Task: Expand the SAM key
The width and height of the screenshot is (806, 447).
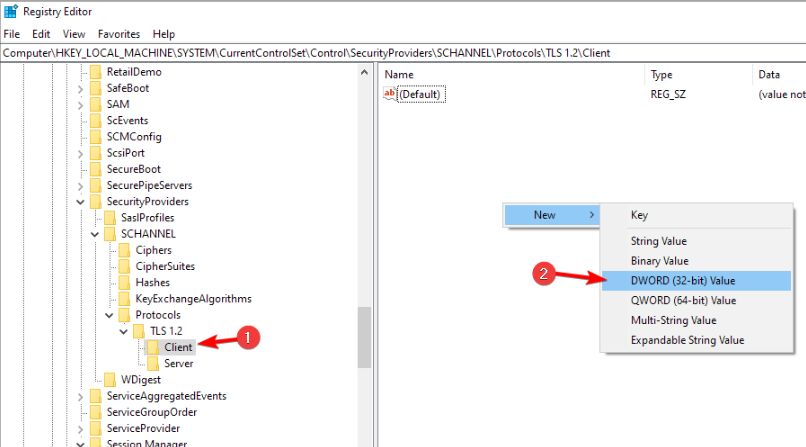Action: tap(80, 105)
